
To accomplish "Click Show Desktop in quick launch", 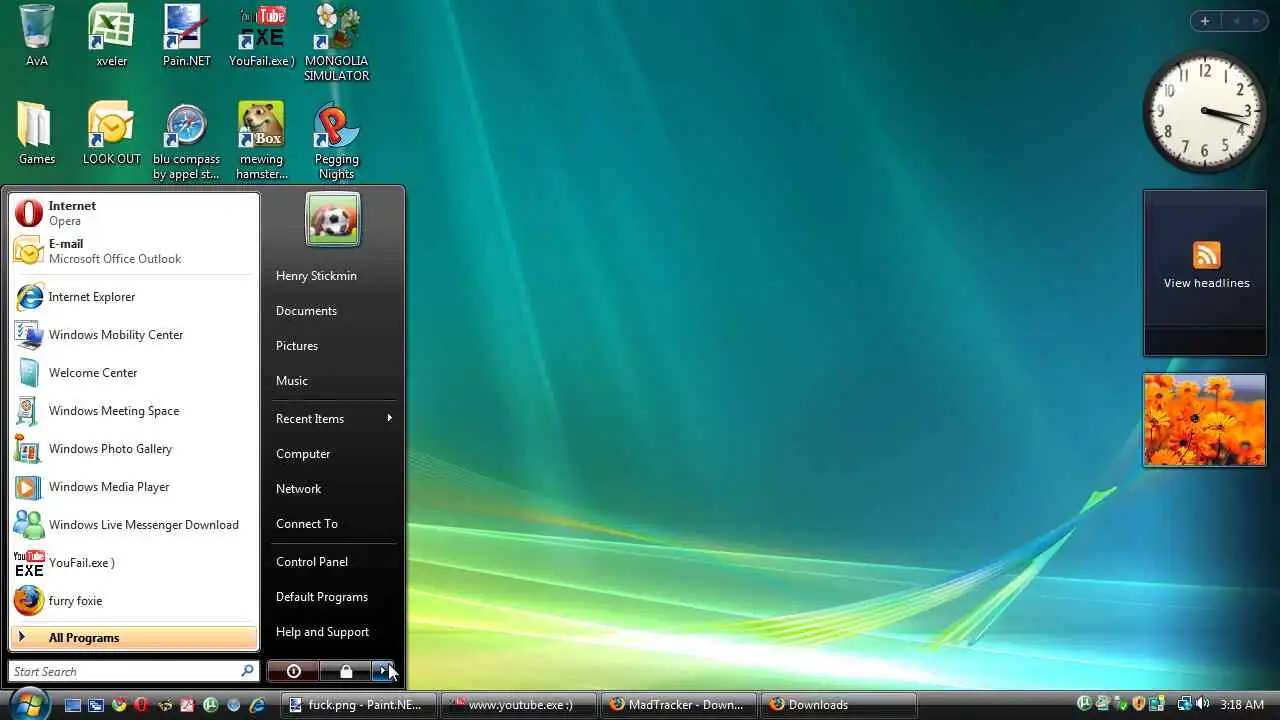I will (x=72, y=705).
